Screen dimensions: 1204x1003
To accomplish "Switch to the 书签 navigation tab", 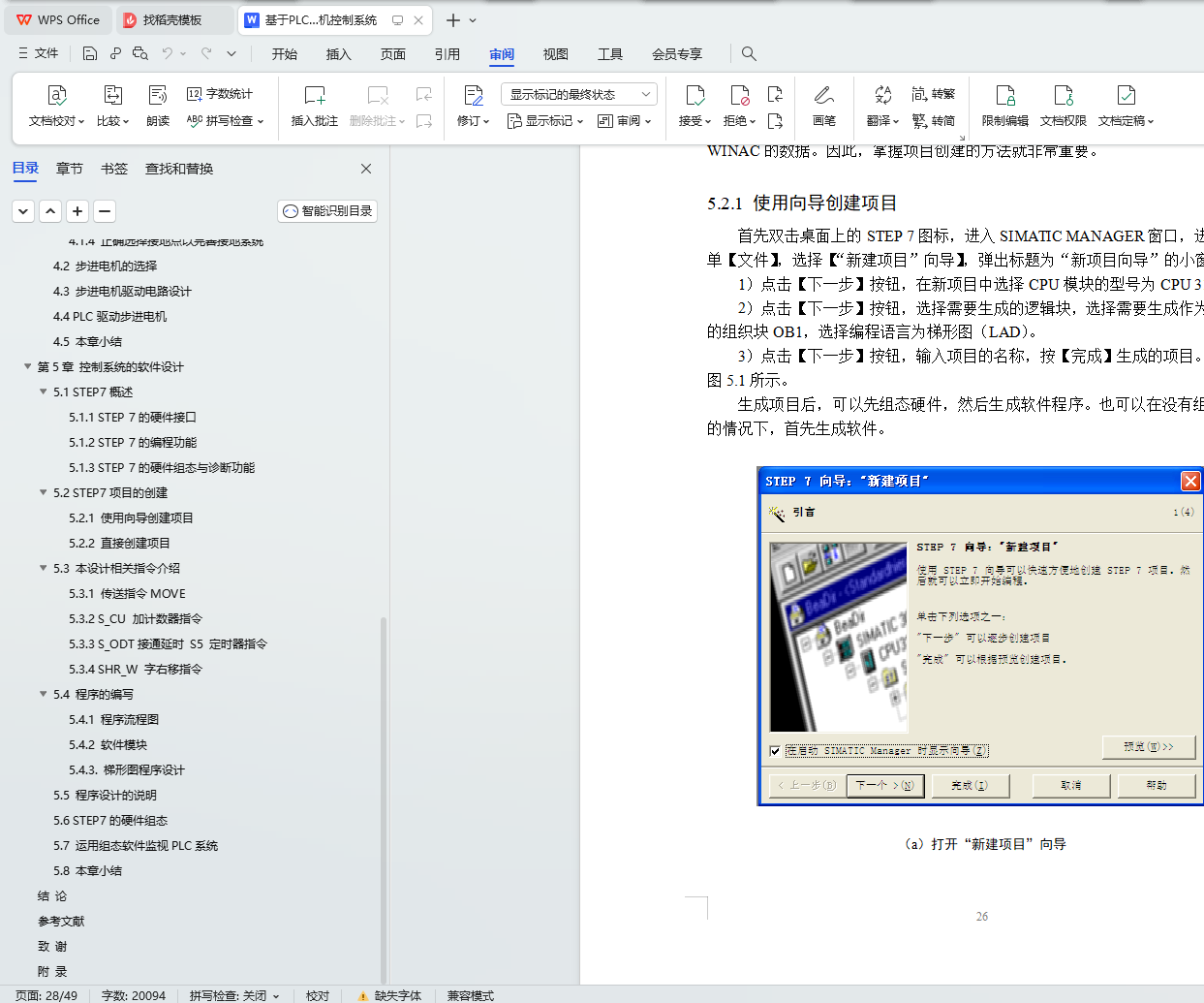I will click(x=114, y=169).
